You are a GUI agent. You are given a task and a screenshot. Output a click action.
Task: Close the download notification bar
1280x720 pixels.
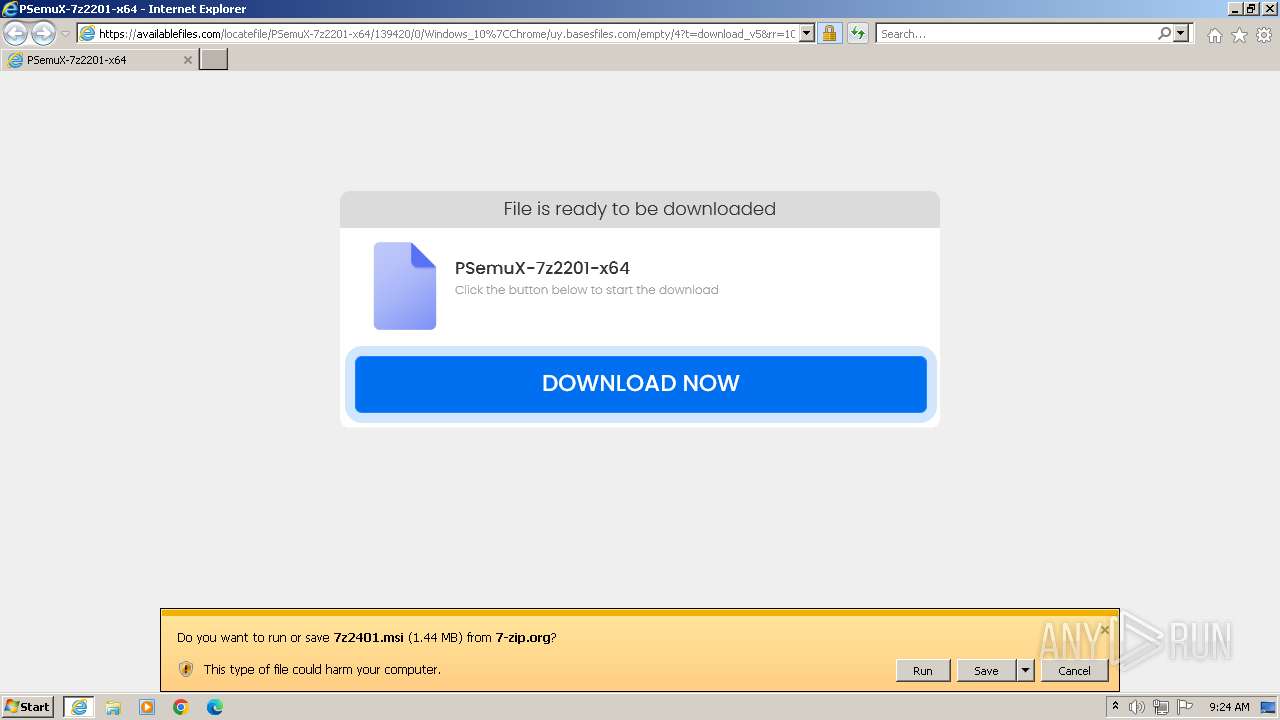pos(1104,630)
